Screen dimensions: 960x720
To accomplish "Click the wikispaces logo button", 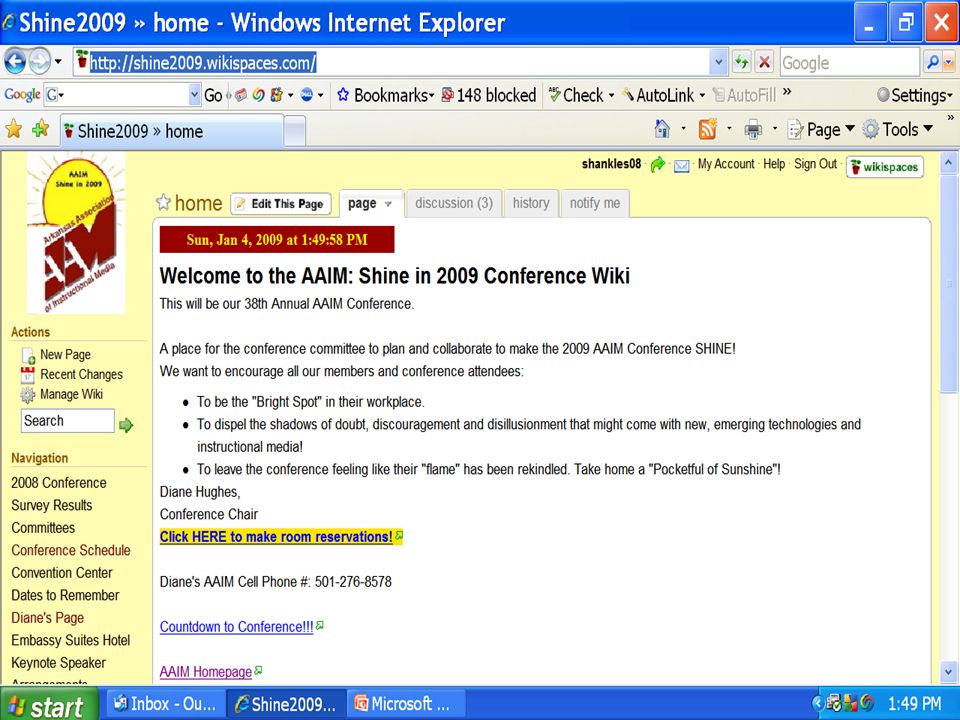I will click(x=885, y=167).
